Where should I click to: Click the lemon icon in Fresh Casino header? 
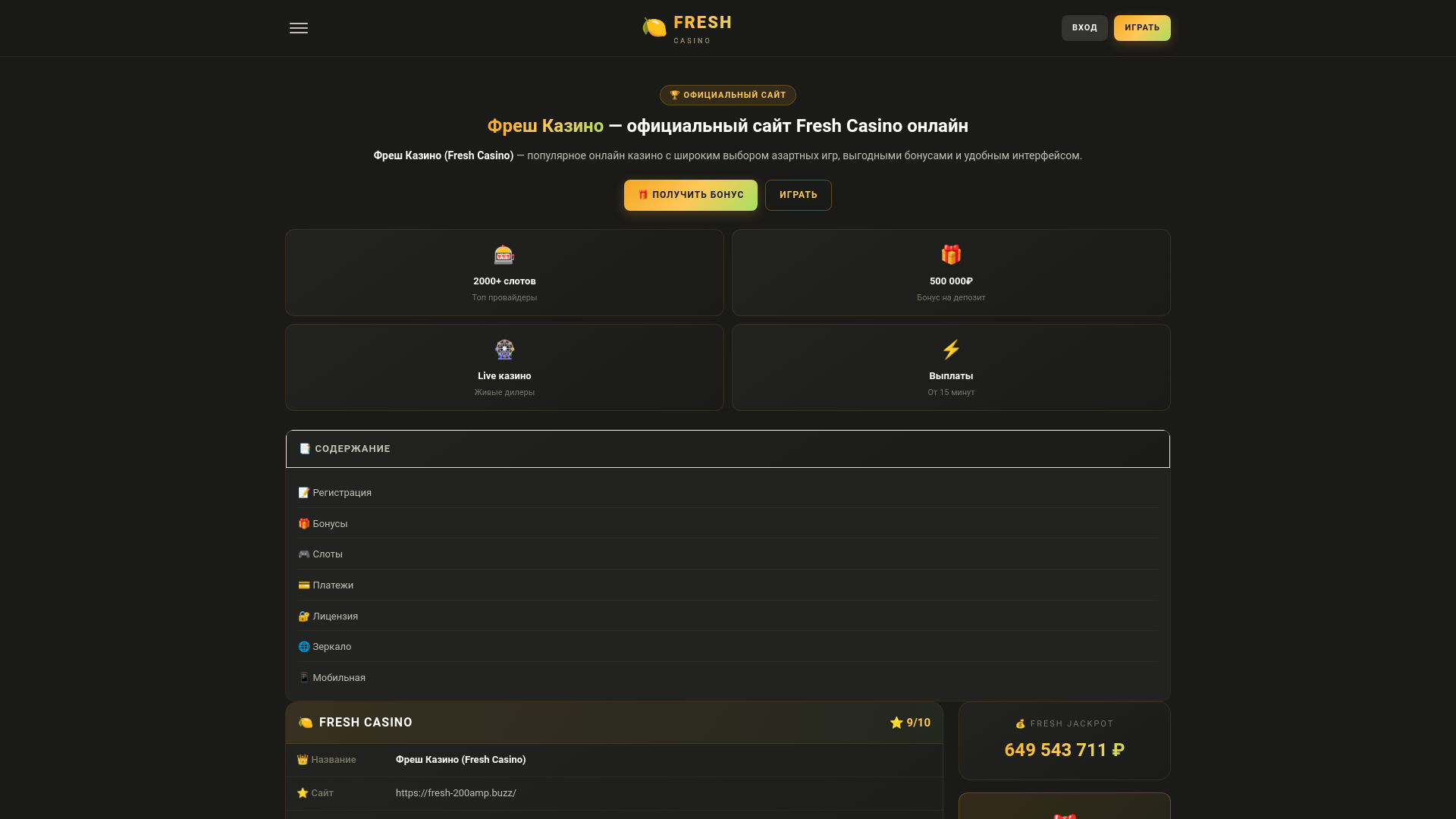pyautogui.click(x=306, y=723)
